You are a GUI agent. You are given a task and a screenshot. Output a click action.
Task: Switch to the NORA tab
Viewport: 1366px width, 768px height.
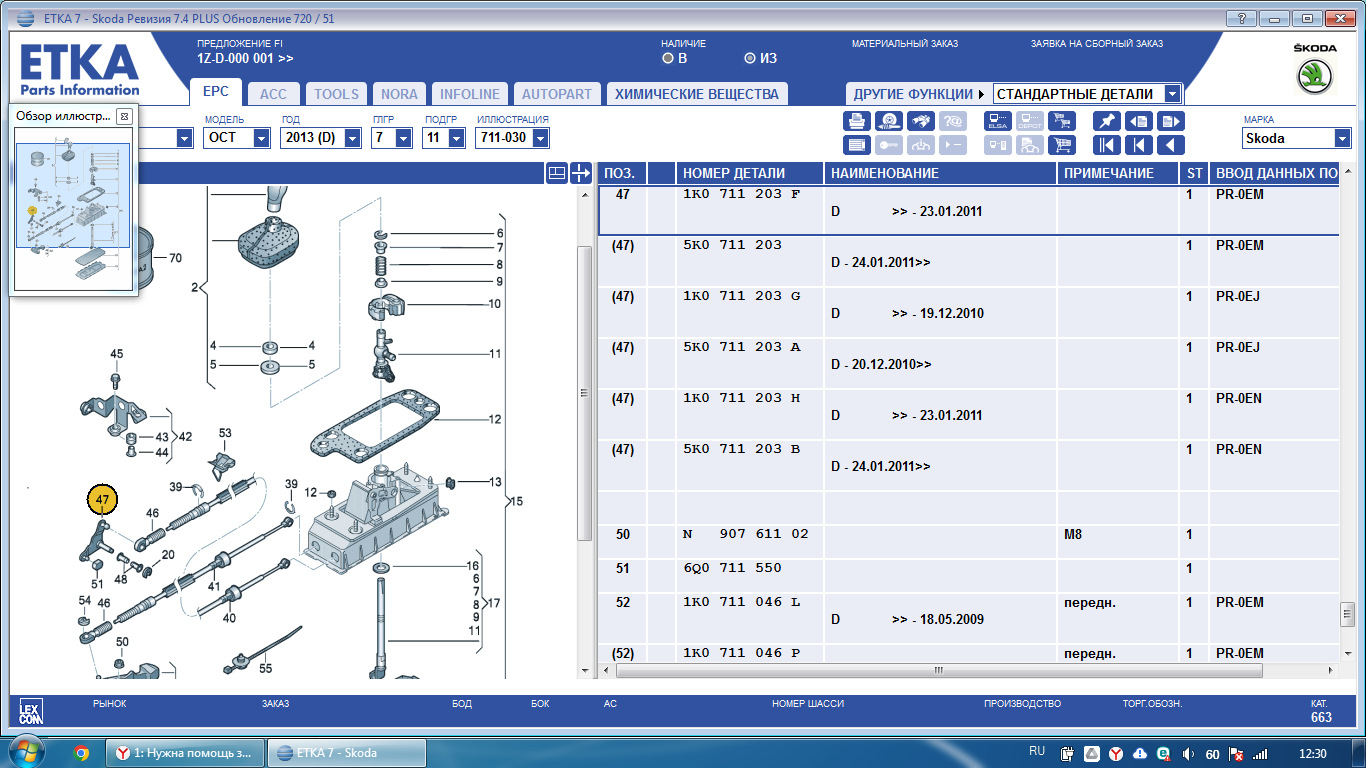399,94
